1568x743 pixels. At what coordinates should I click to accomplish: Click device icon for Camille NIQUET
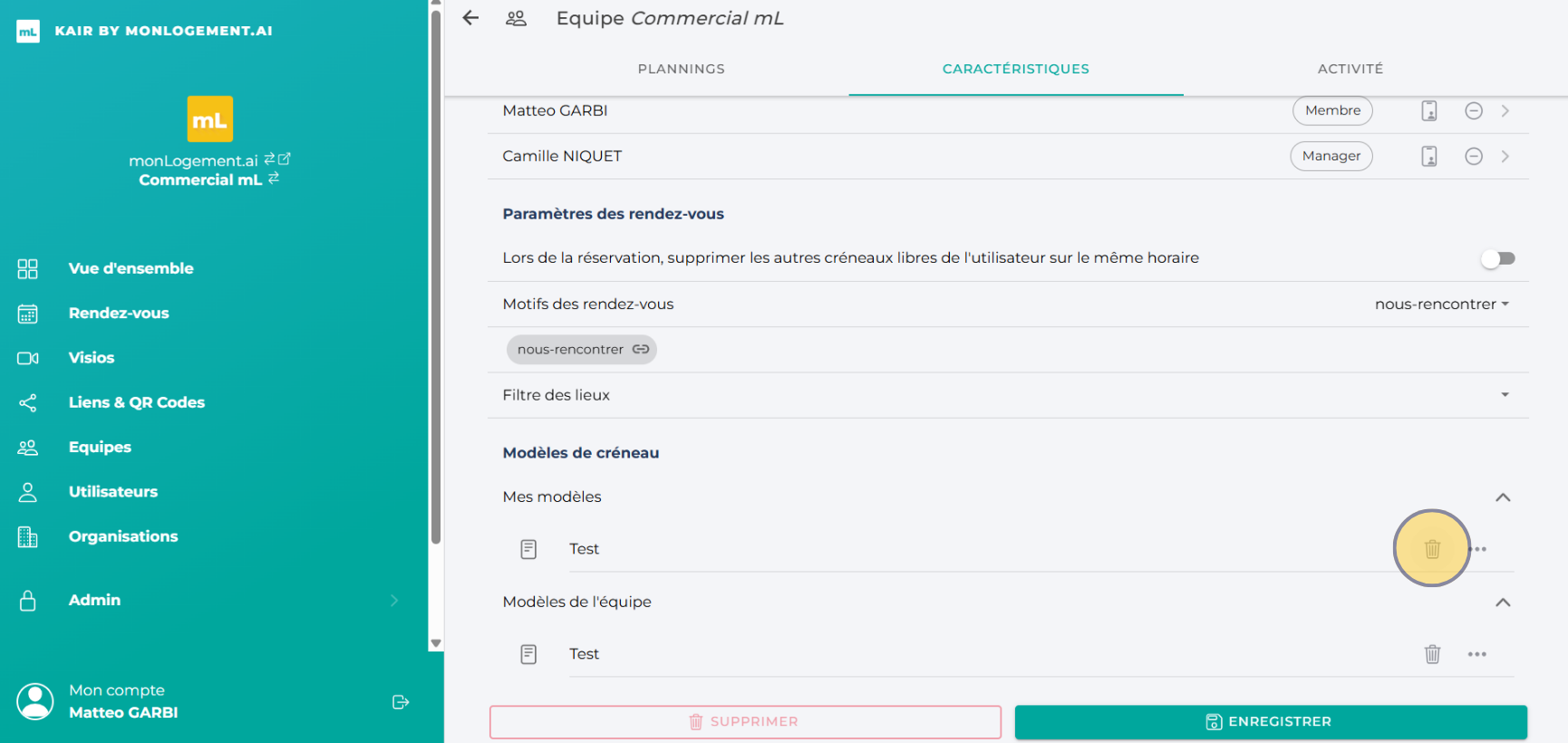(1428, 157)
